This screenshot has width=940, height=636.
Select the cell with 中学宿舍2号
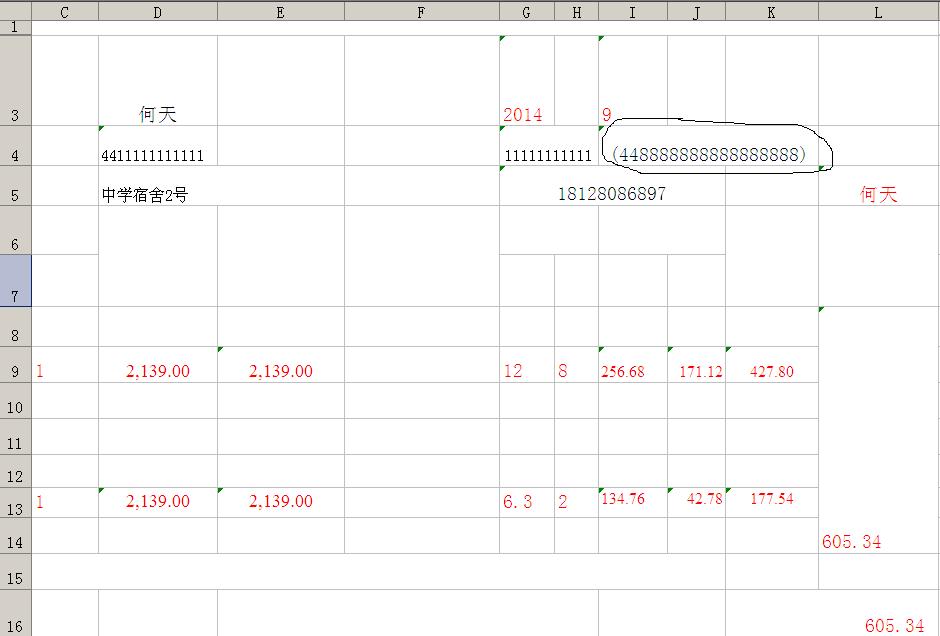[145, 195]
